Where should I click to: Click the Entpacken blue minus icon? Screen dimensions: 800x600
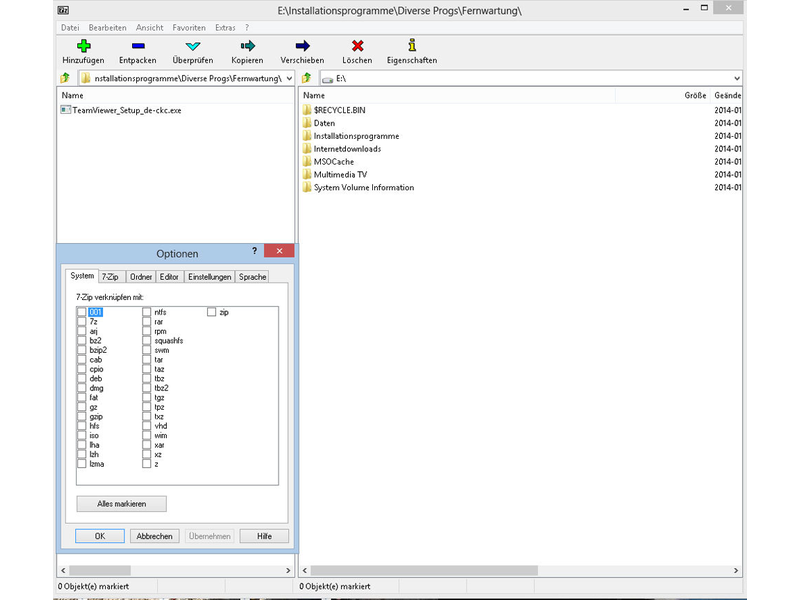pyautogui.click(x=138, y=46)
